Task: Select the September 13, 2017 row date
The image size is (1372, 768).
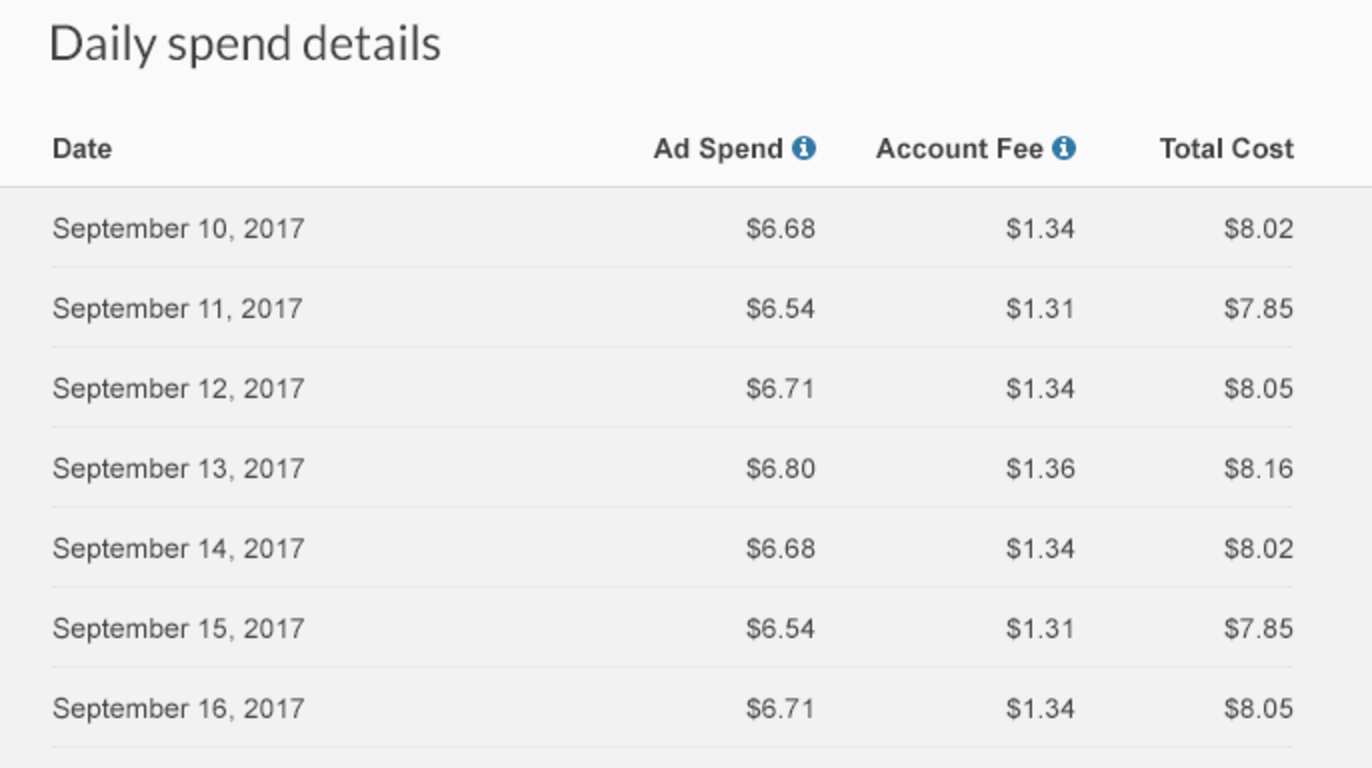Action: [x=178, y=469]
